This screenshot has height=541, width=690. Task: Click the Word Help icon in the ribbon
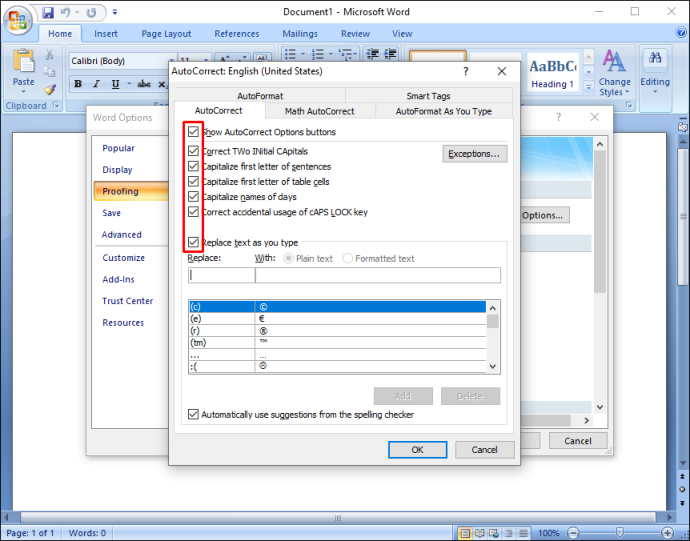click(680, 33)
